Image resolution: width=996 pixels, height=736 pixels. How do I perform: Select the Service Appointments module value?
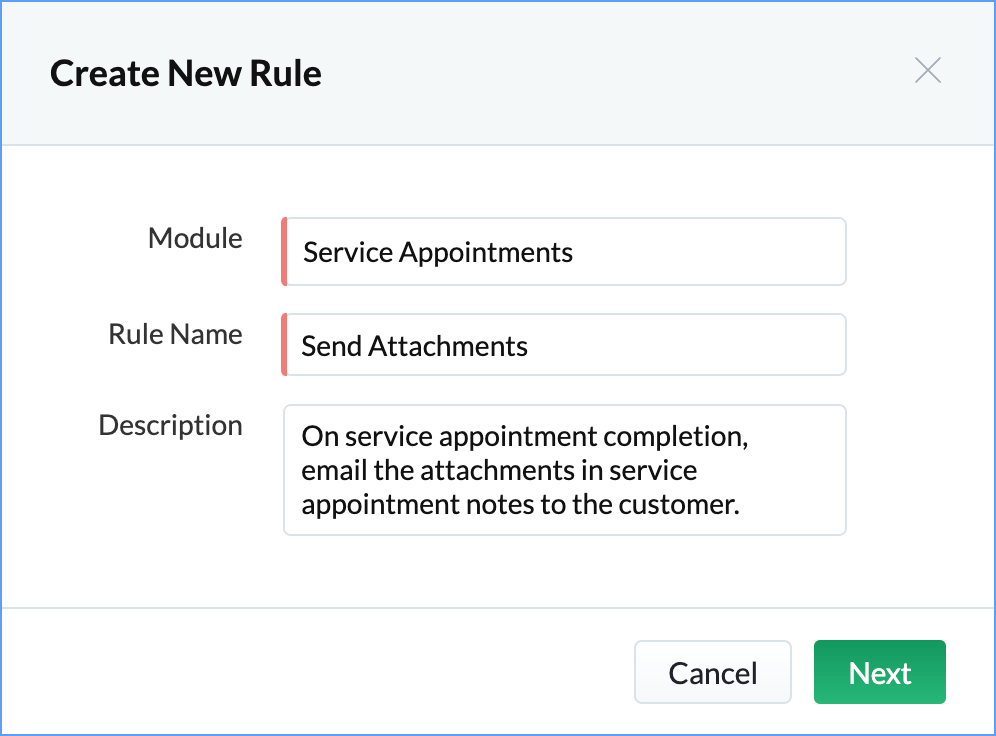coord(438,252)
